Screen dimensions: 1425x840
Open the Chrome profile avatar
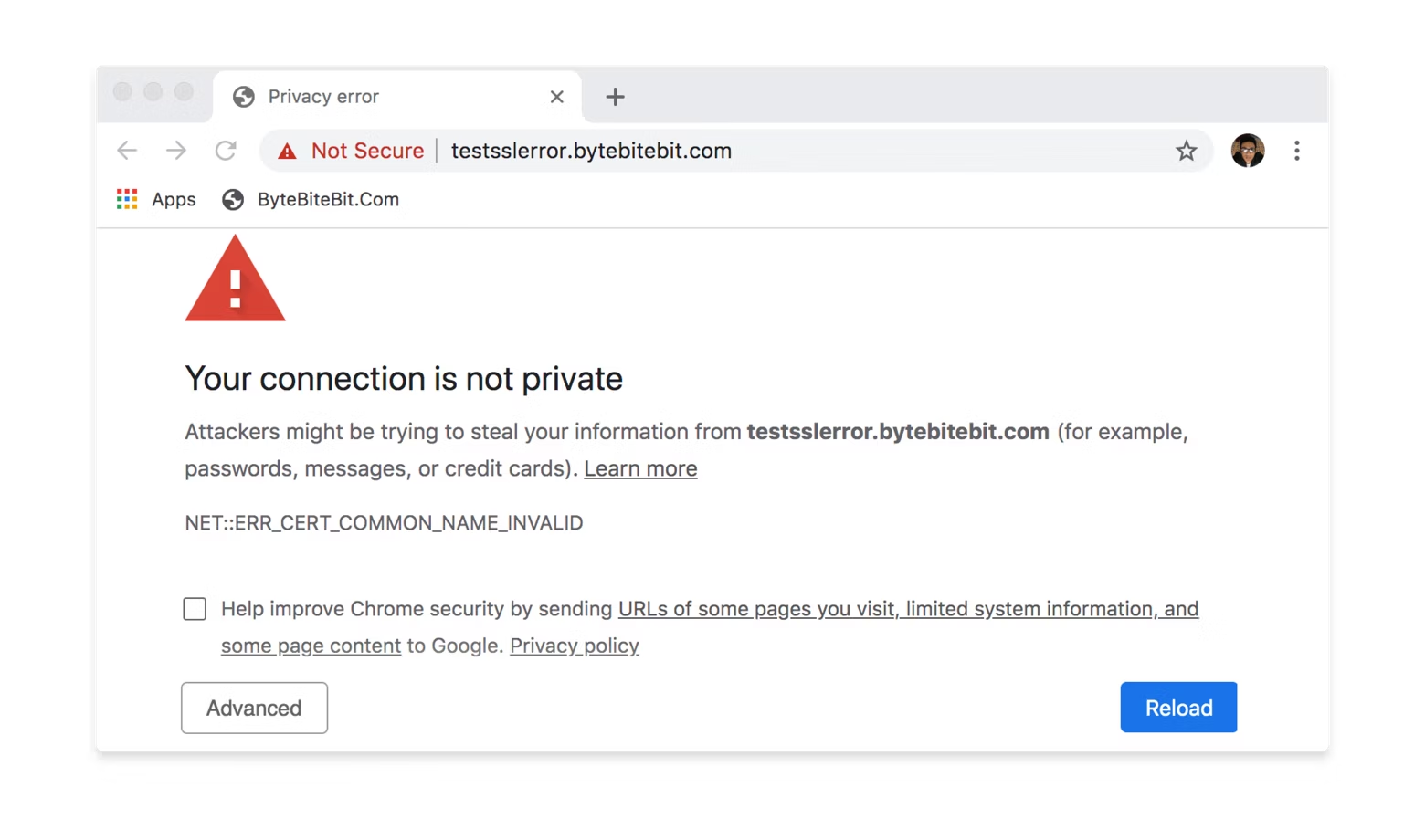(x=1247, y=151)
